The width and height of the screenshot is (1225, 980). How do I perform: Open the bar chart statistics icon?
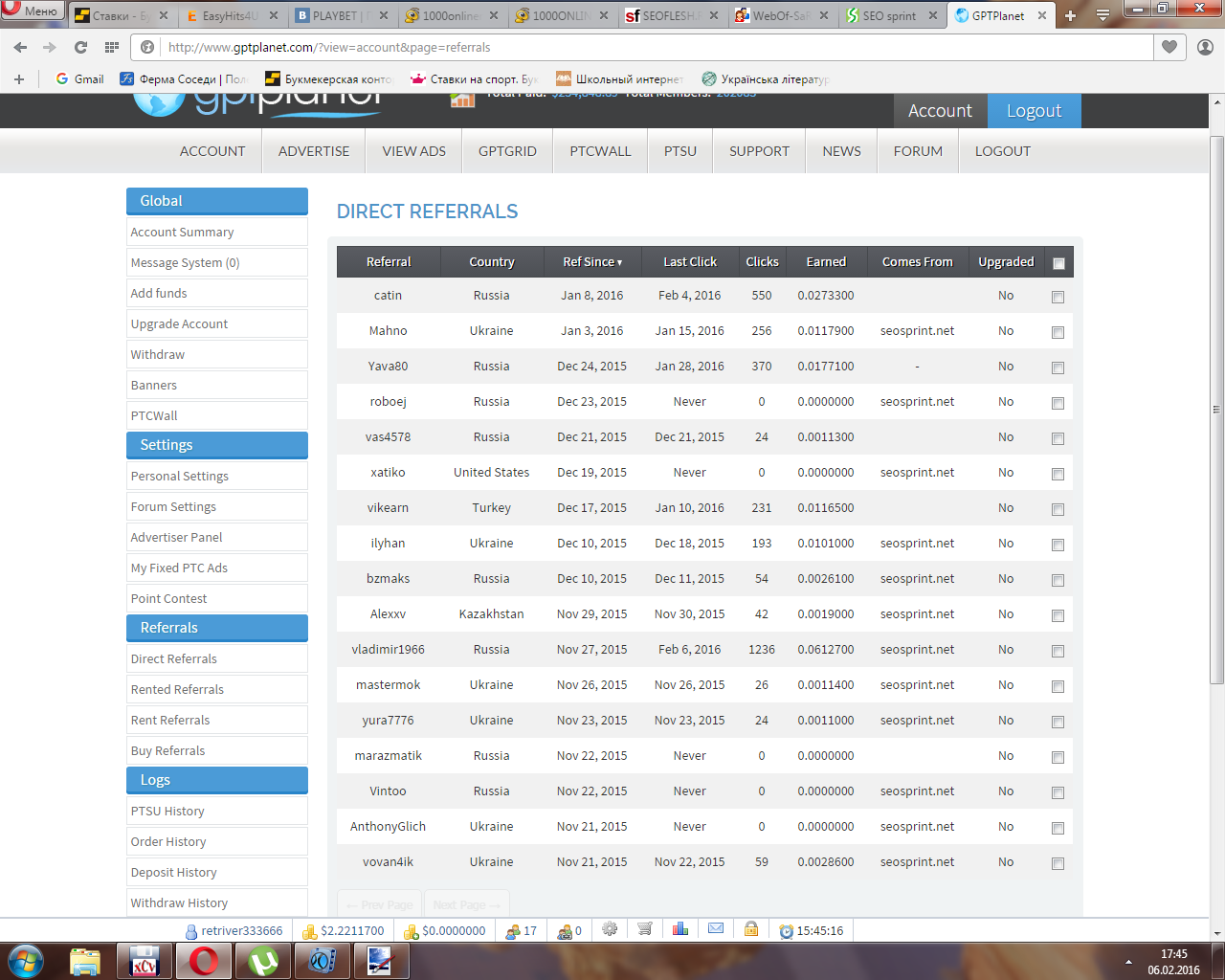[680, 928]
